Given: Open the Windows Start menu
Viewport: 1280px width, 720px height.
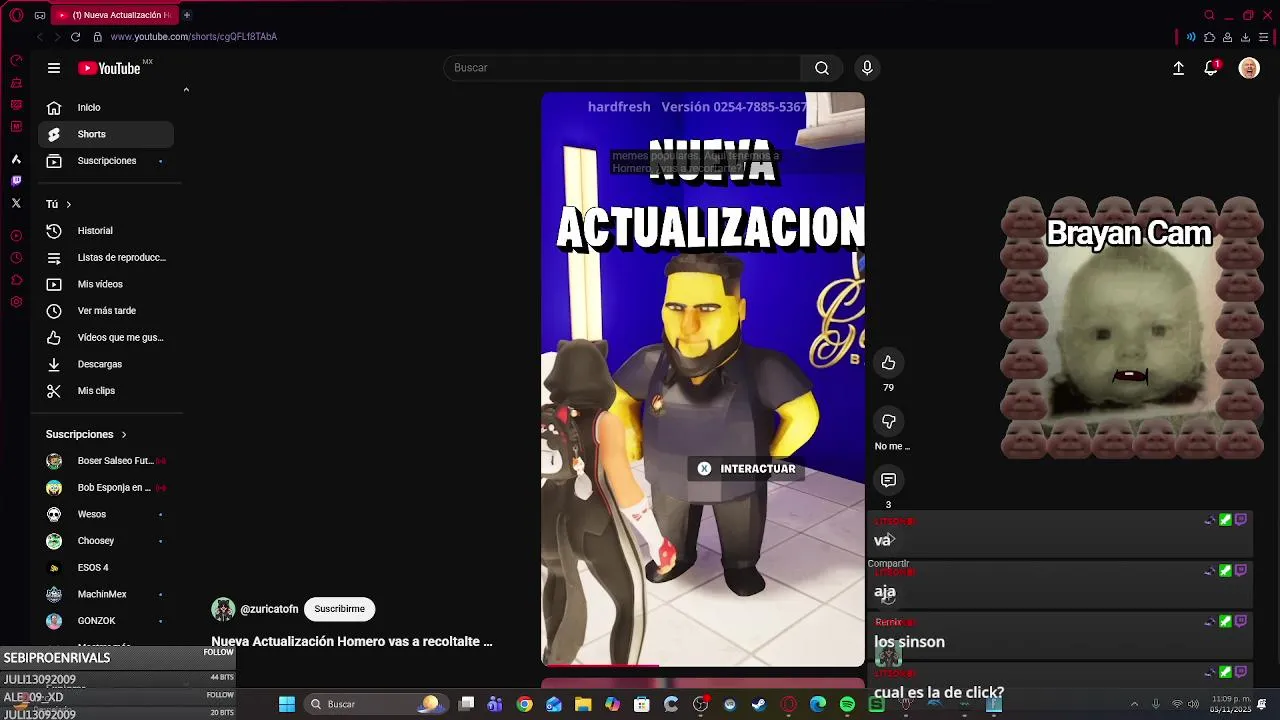Looking at the screenshot, I should coord(287,704).
